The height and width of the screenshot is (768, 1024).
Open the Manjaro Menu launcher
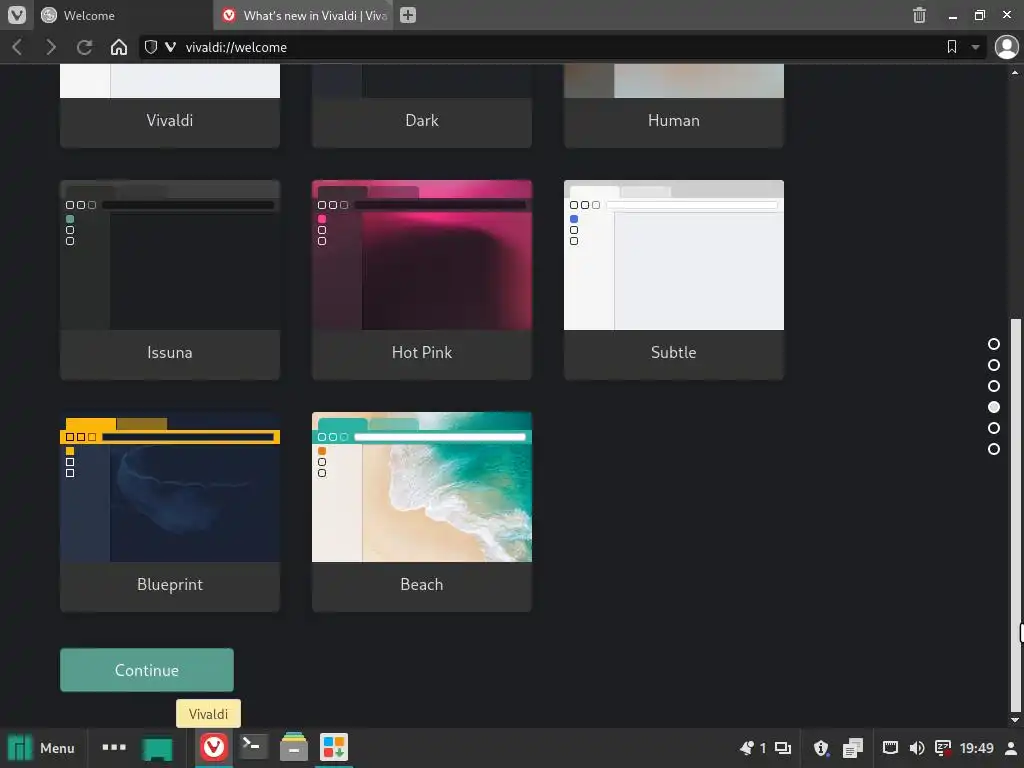click(42, 748)
